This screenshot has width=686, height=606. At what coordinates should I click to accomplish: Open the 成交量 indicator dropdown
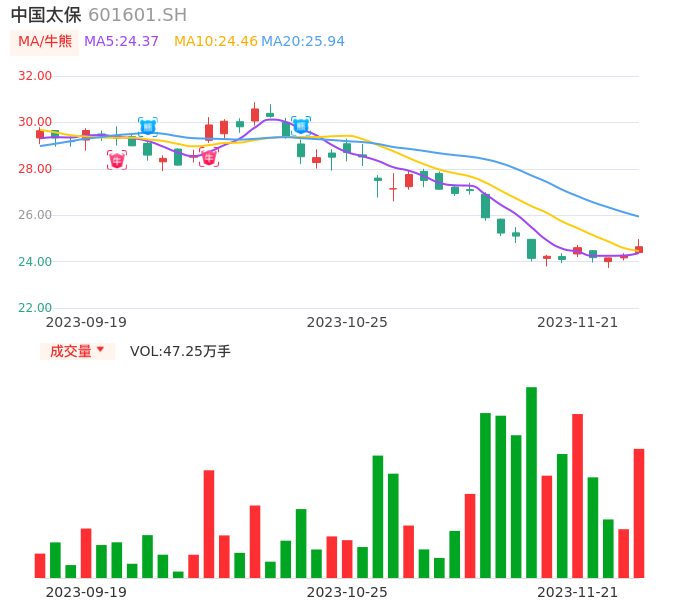pyautogui.click(x=77, y=351)
